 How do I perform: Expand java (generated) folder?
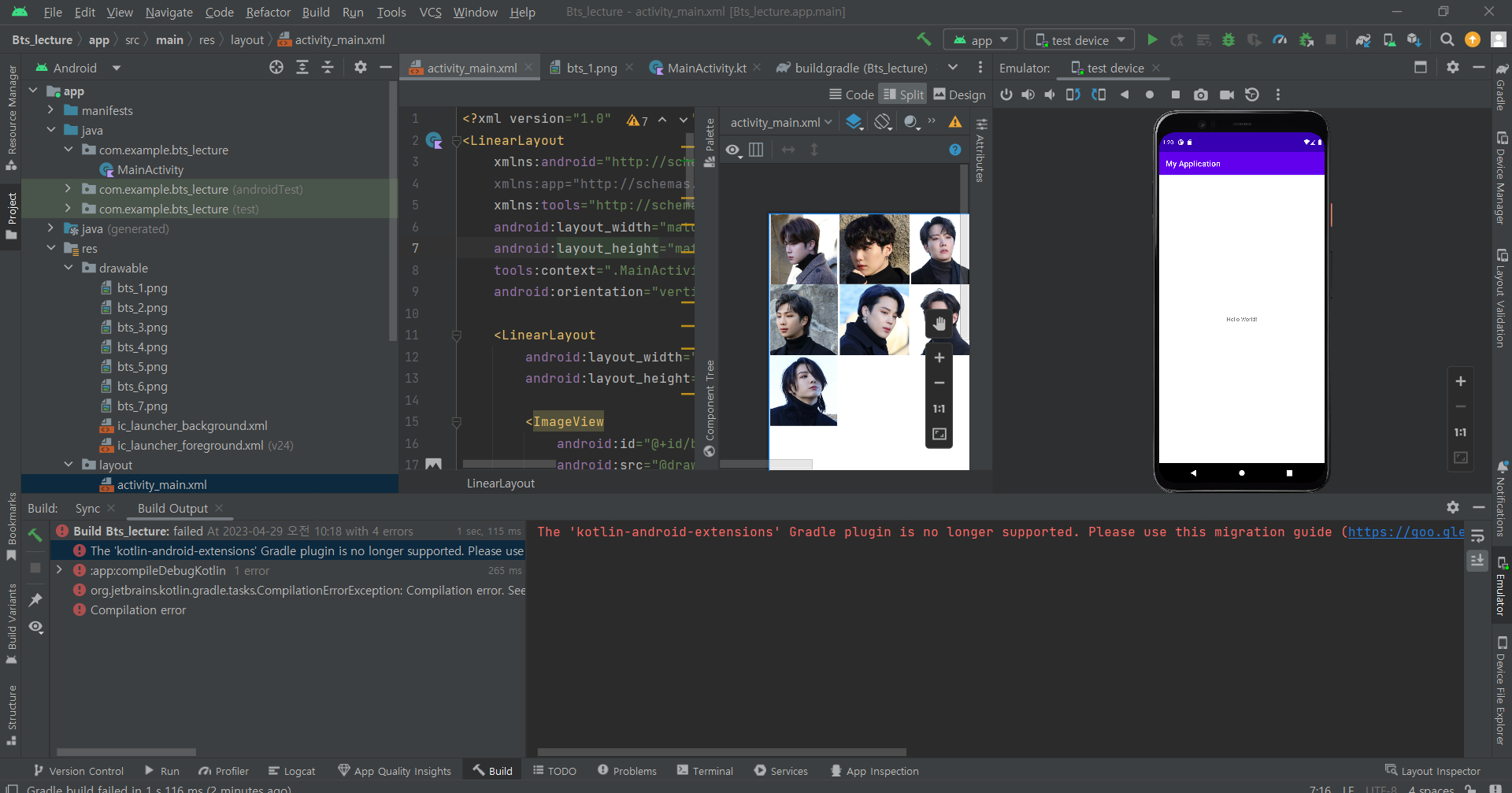pyautogui.click(x=50, y=228)
